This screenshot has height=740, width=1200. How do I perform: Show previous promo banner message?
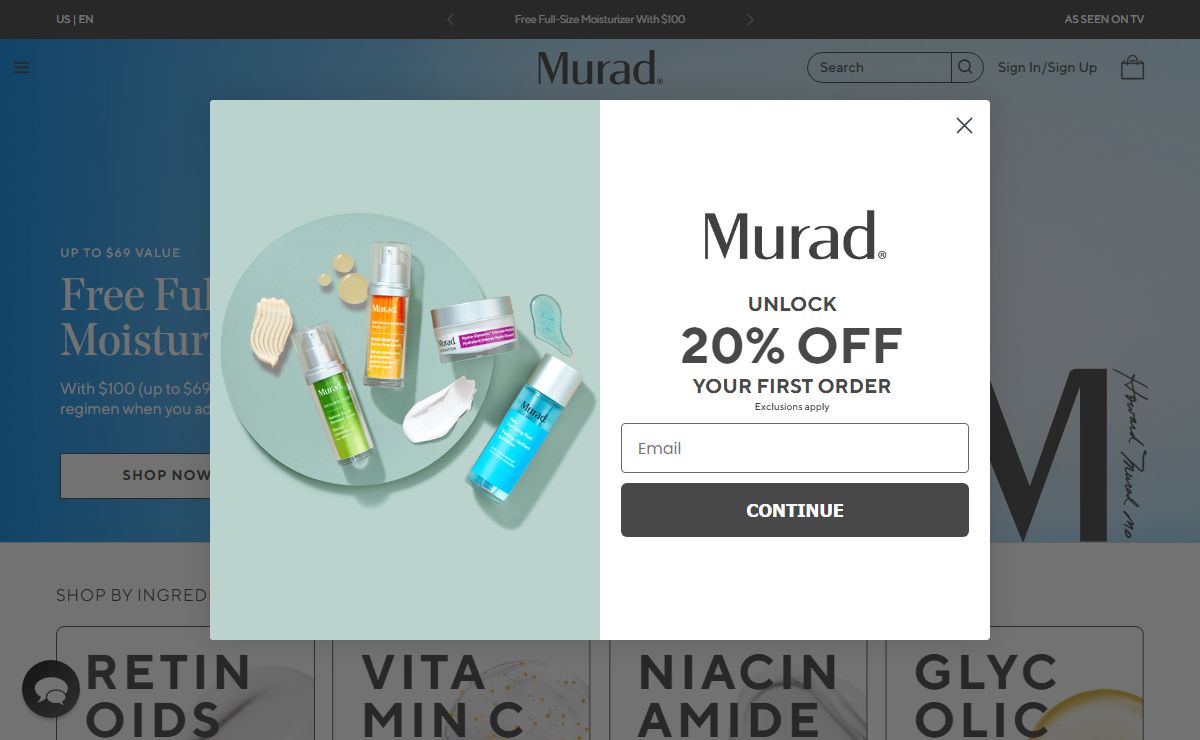pyautogui.click(x=450, y=19)
